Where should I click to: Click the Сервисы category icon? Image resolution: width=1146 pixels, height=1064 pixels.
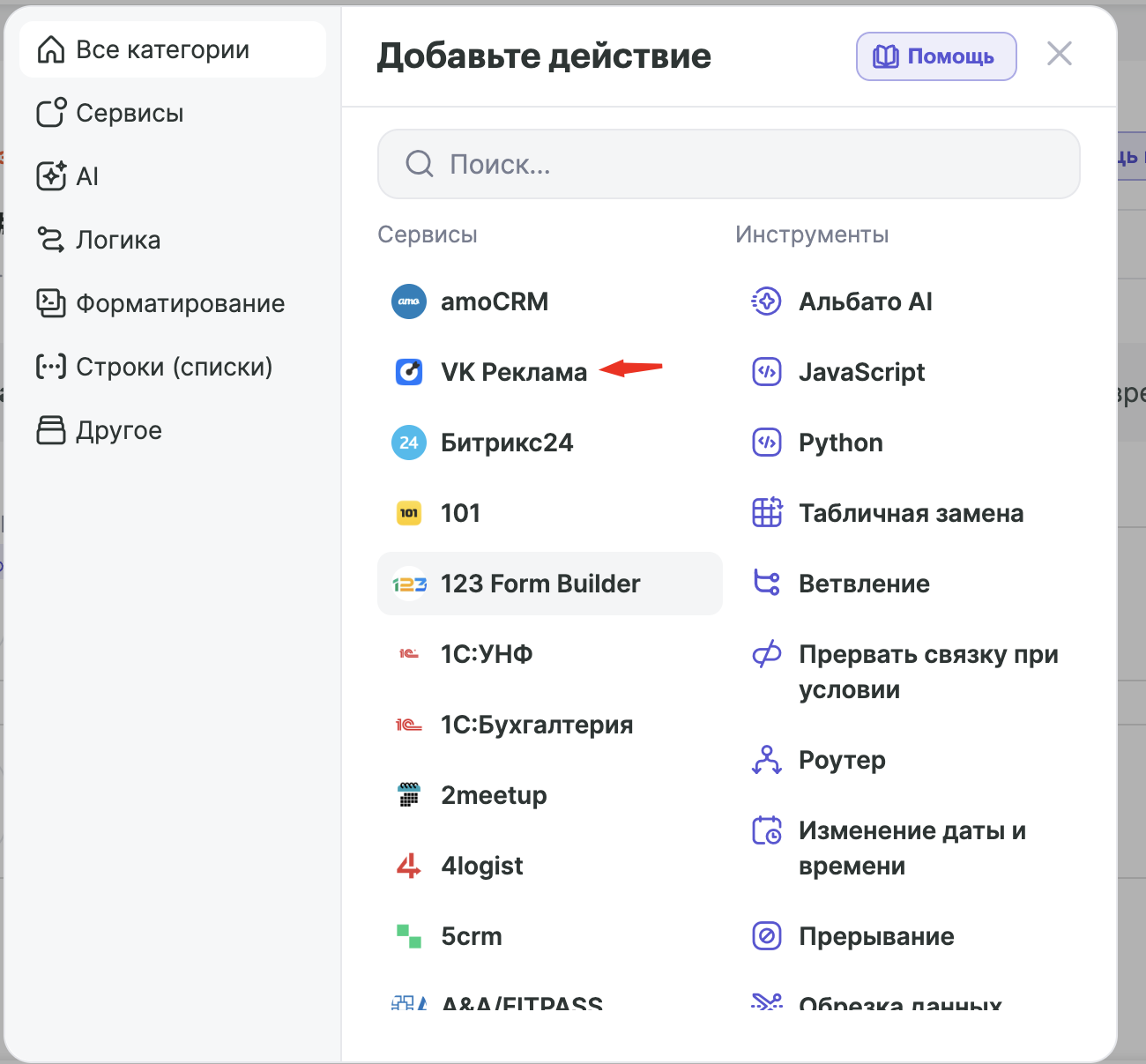click(x=51, y=112)
